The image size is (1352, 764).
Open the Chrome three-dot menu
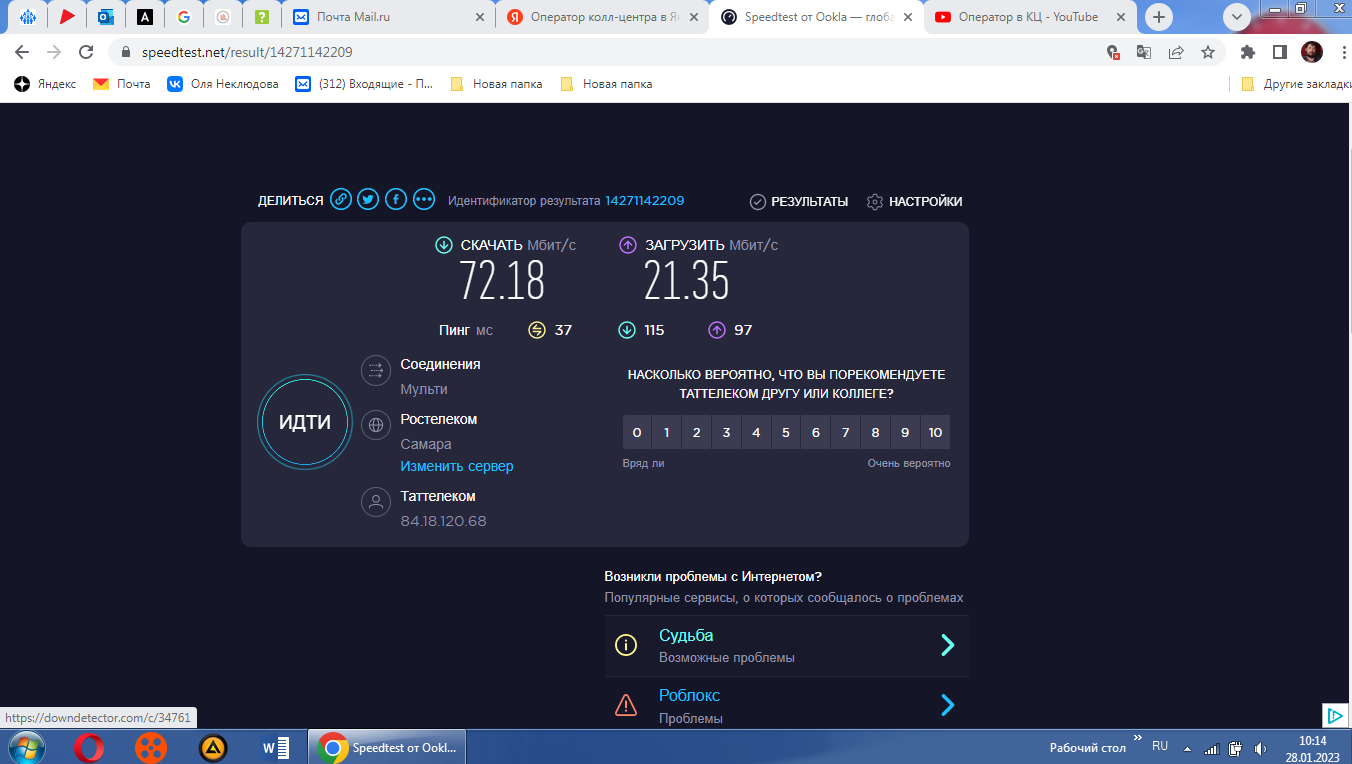tap(1343, 52)
